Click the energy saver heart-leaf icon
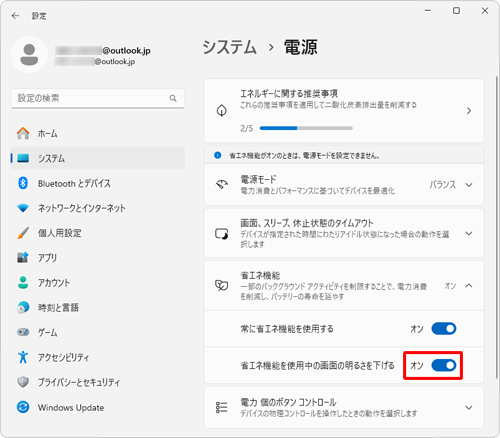The height and width of the screenshot is (438, 500). 222,285
